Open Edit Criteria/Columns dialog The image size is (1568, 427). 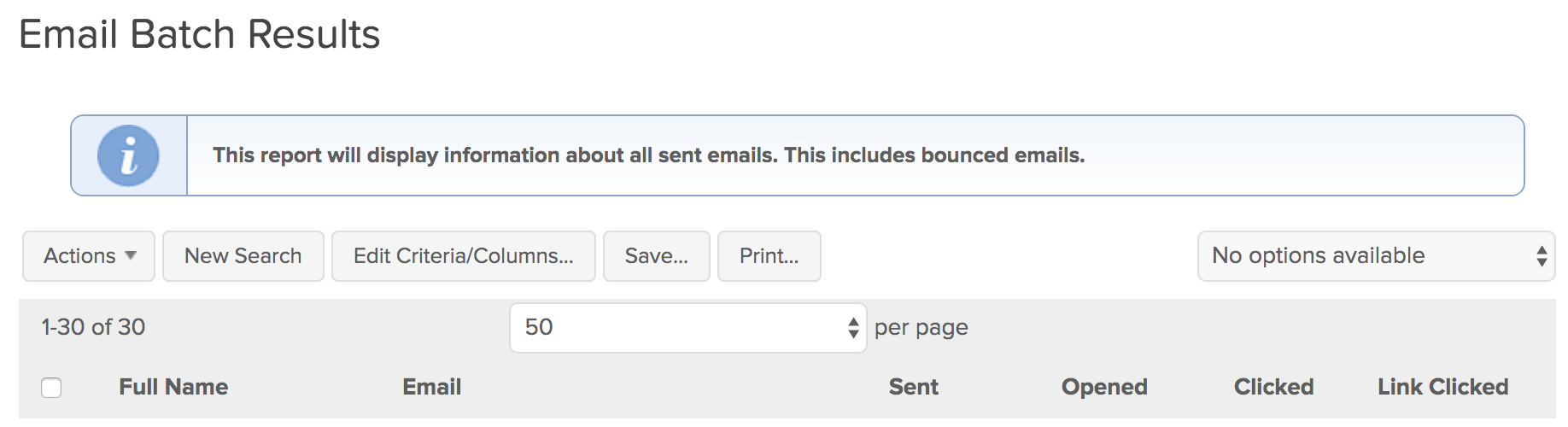click(x=463, y=256)
